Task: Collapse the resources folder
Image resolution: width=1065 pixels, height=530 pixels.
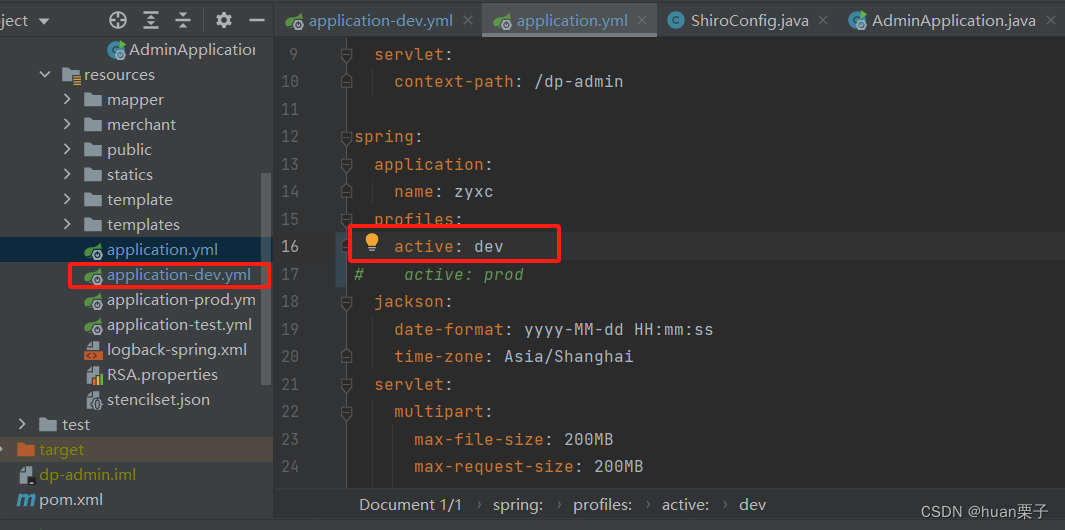Action: [46, 75]
